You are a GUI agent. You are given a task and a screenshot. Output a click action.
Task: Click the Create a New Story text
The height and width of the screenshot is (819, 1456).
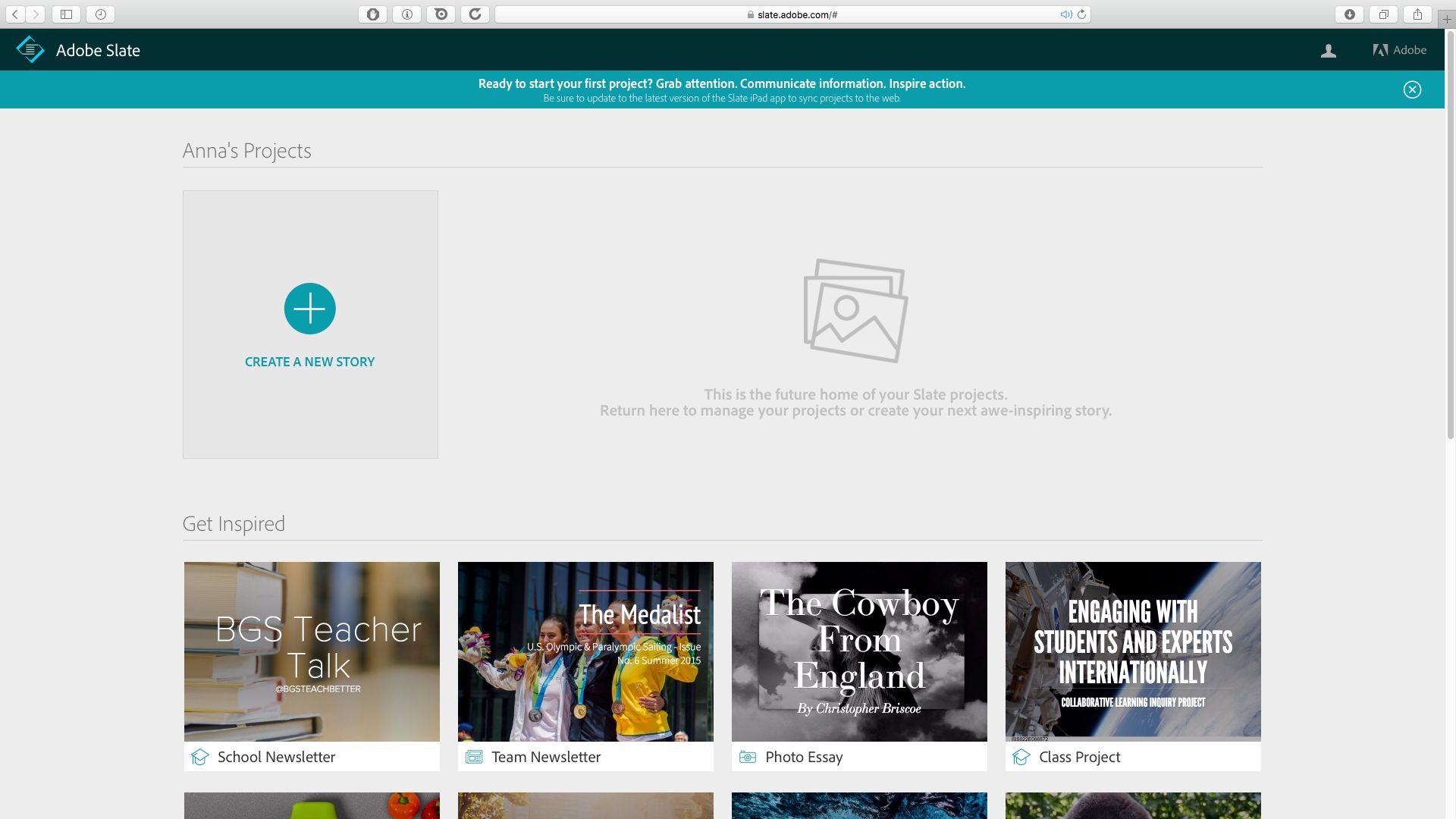[309, 362]
